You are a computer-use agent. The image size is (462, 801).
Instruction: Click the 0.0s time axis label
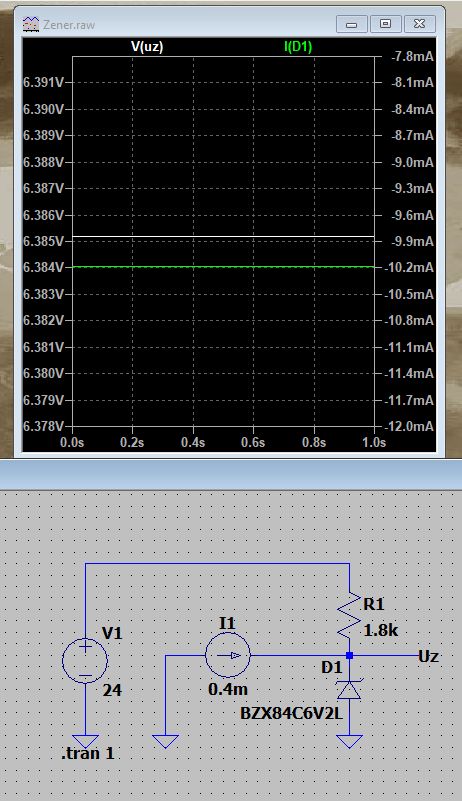72,442
